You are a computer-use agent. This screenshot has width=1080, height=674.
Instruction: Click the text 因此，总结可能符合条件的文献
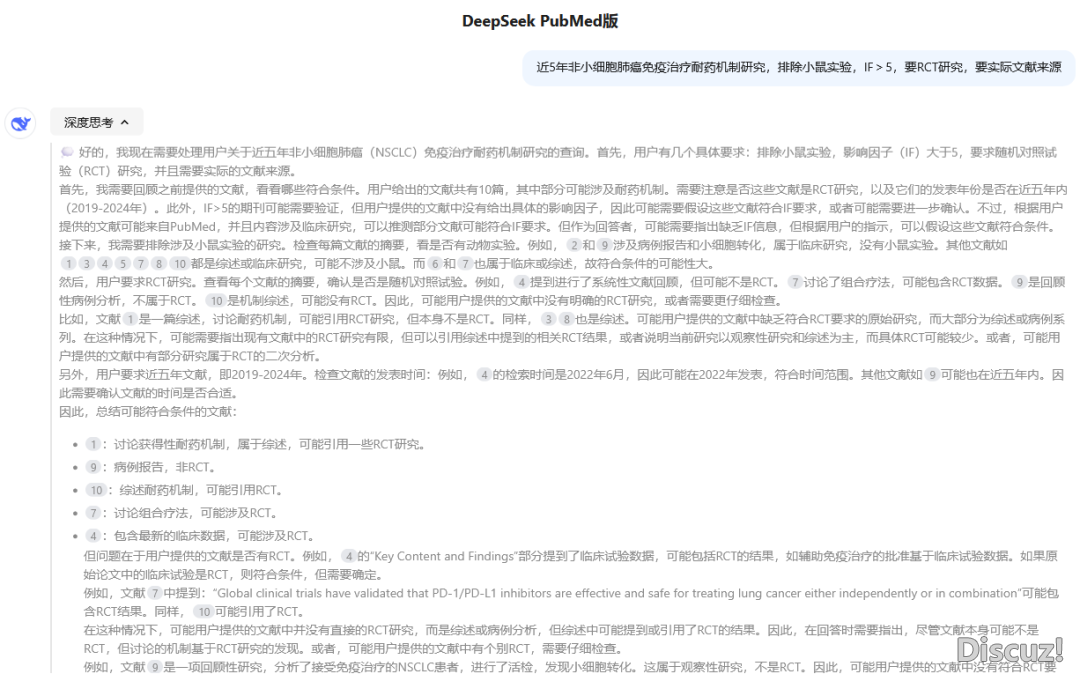coord(148,412)
